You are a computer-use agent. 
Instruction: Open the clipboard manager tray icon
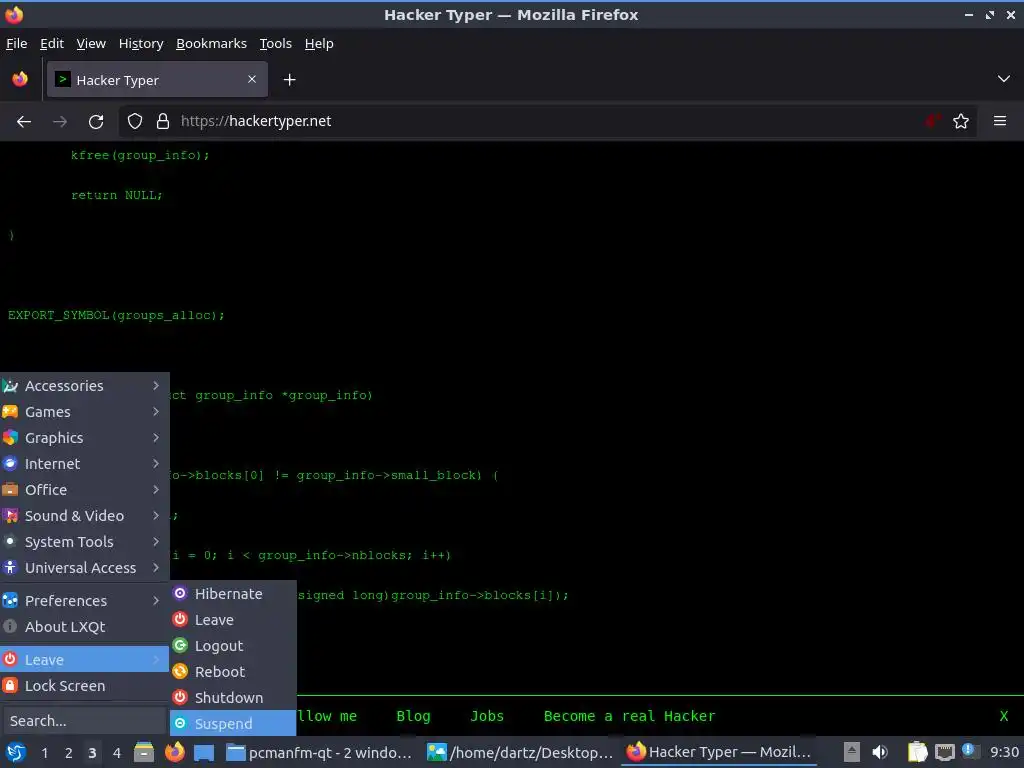(x=917, y=752)
